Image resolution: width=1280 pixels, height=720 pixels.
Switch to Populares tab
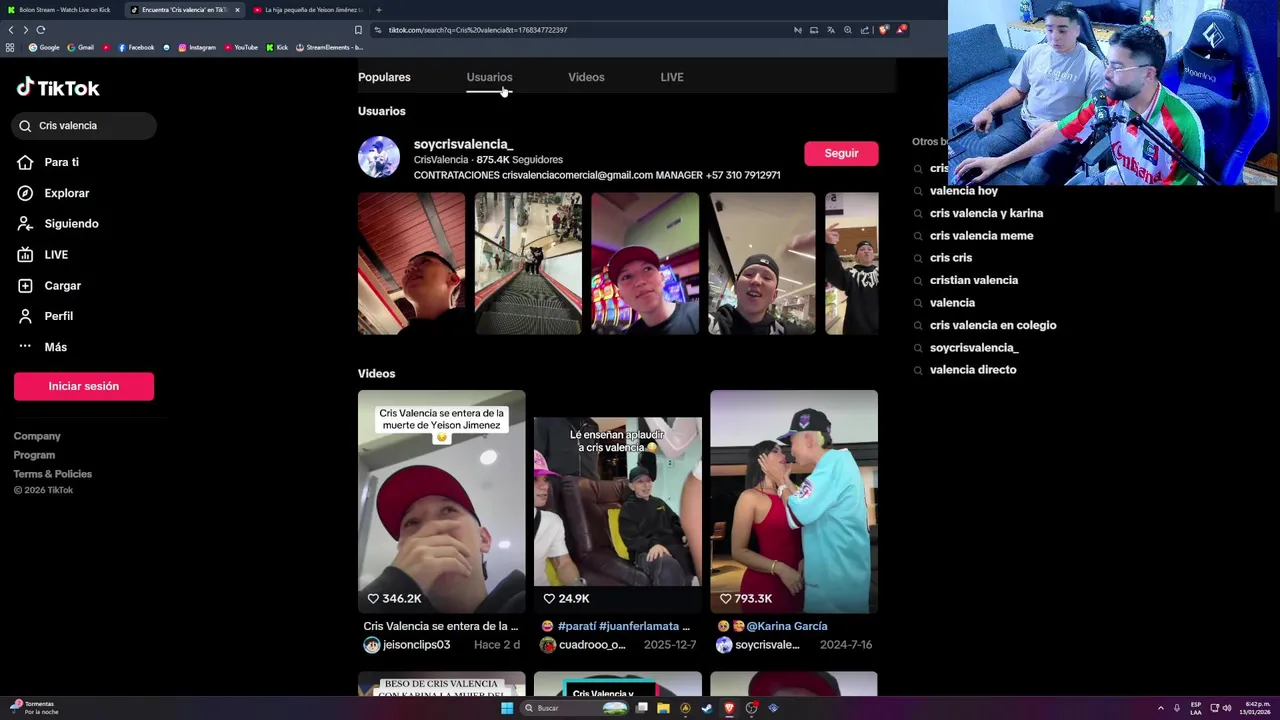[384, 77]
